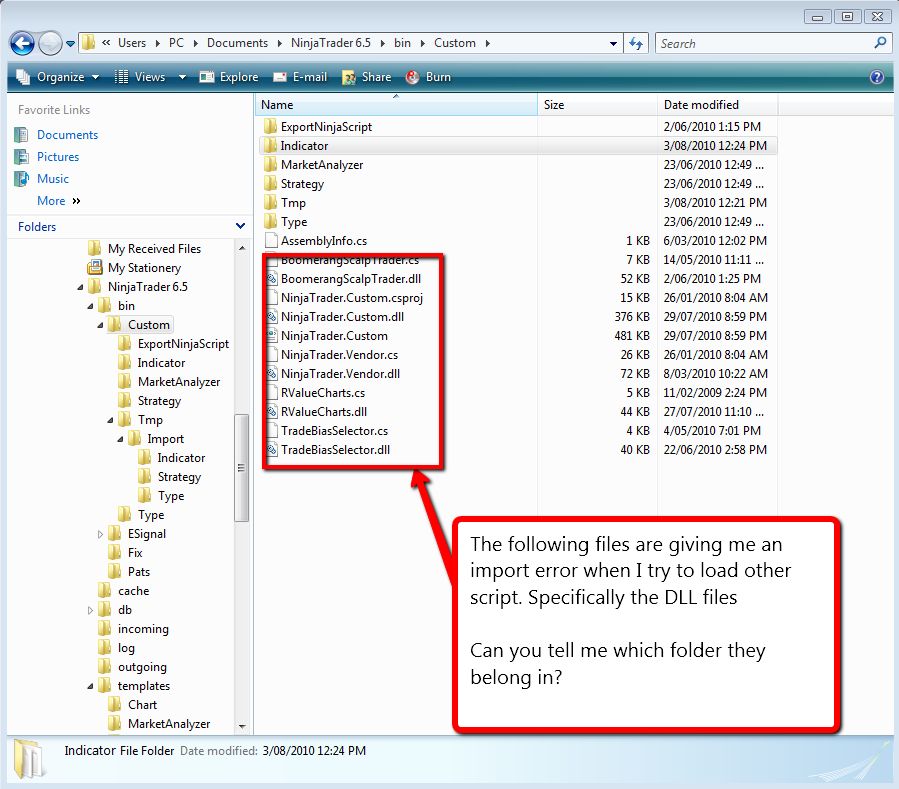Viewport: 899px width, 789px height.
Task: Click the NinjaTrader.Custom.dll file icon
Action: (x=272, y=317)
